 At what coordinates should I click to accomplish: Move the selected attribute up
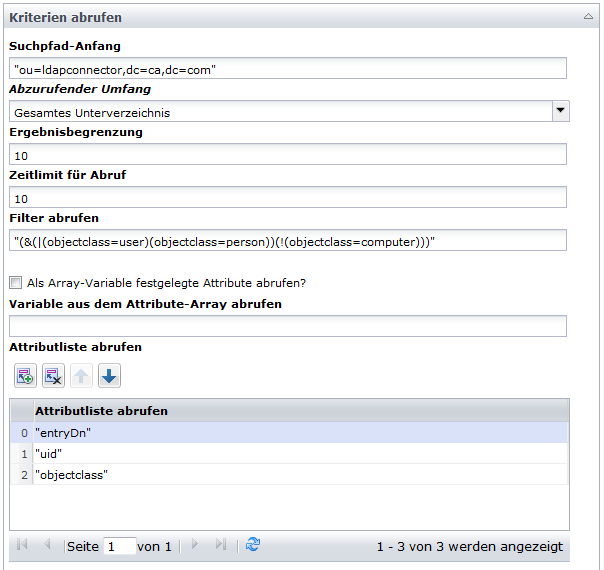click(x=81, y=376)
